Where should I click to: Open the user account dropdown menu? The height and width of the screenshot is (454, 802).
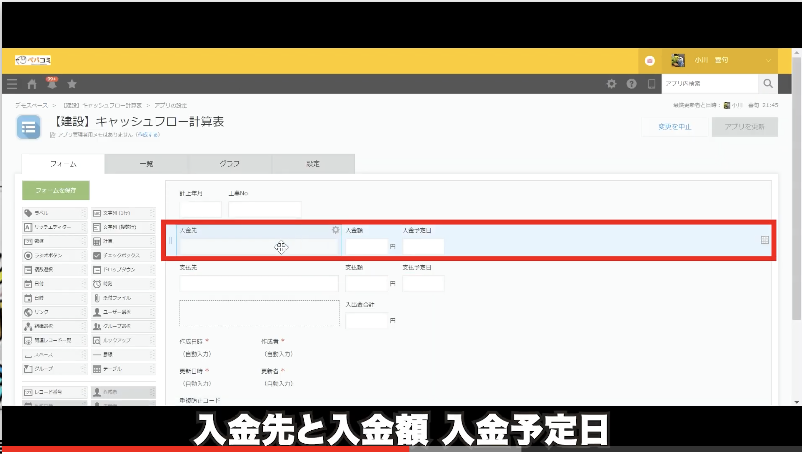(768, 60)
